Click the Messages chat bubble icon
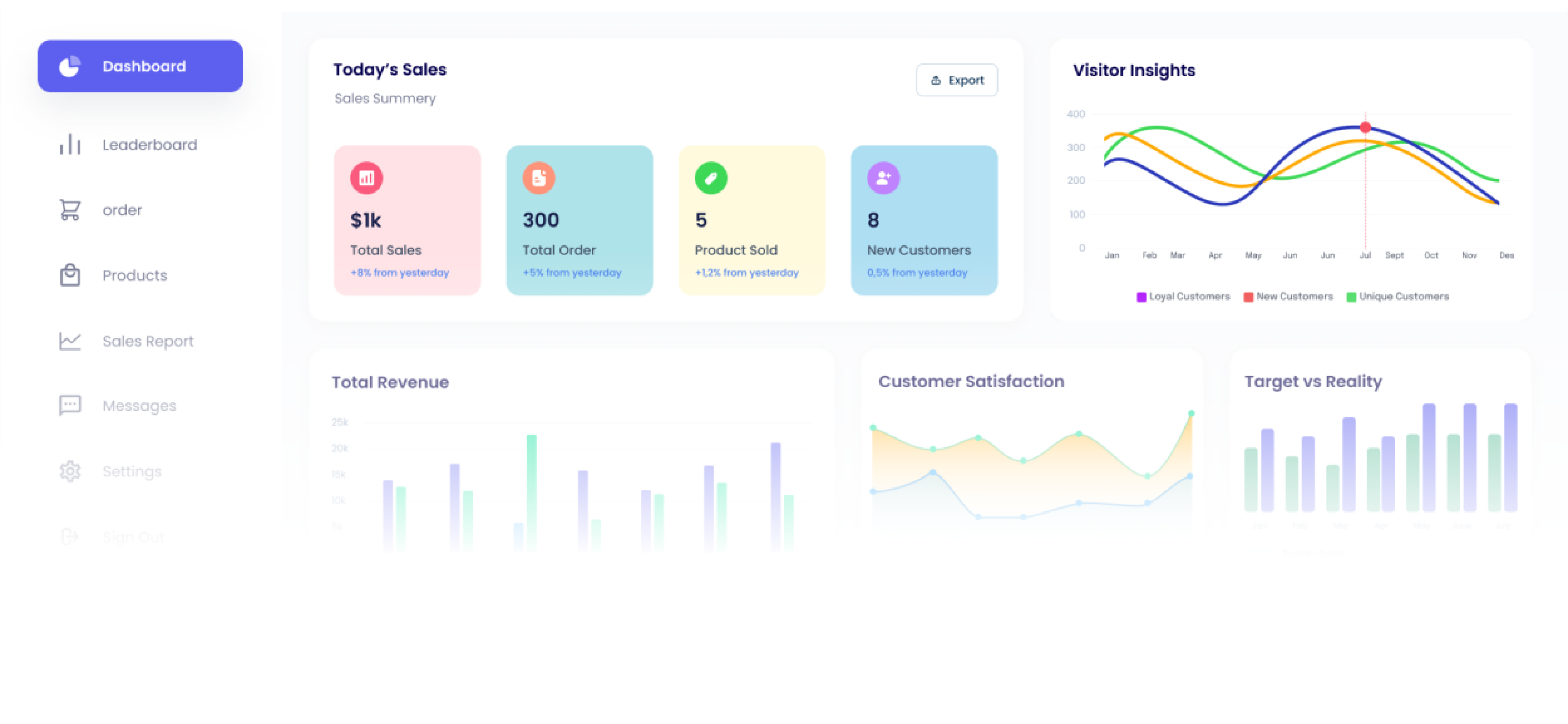 (70, 406)
